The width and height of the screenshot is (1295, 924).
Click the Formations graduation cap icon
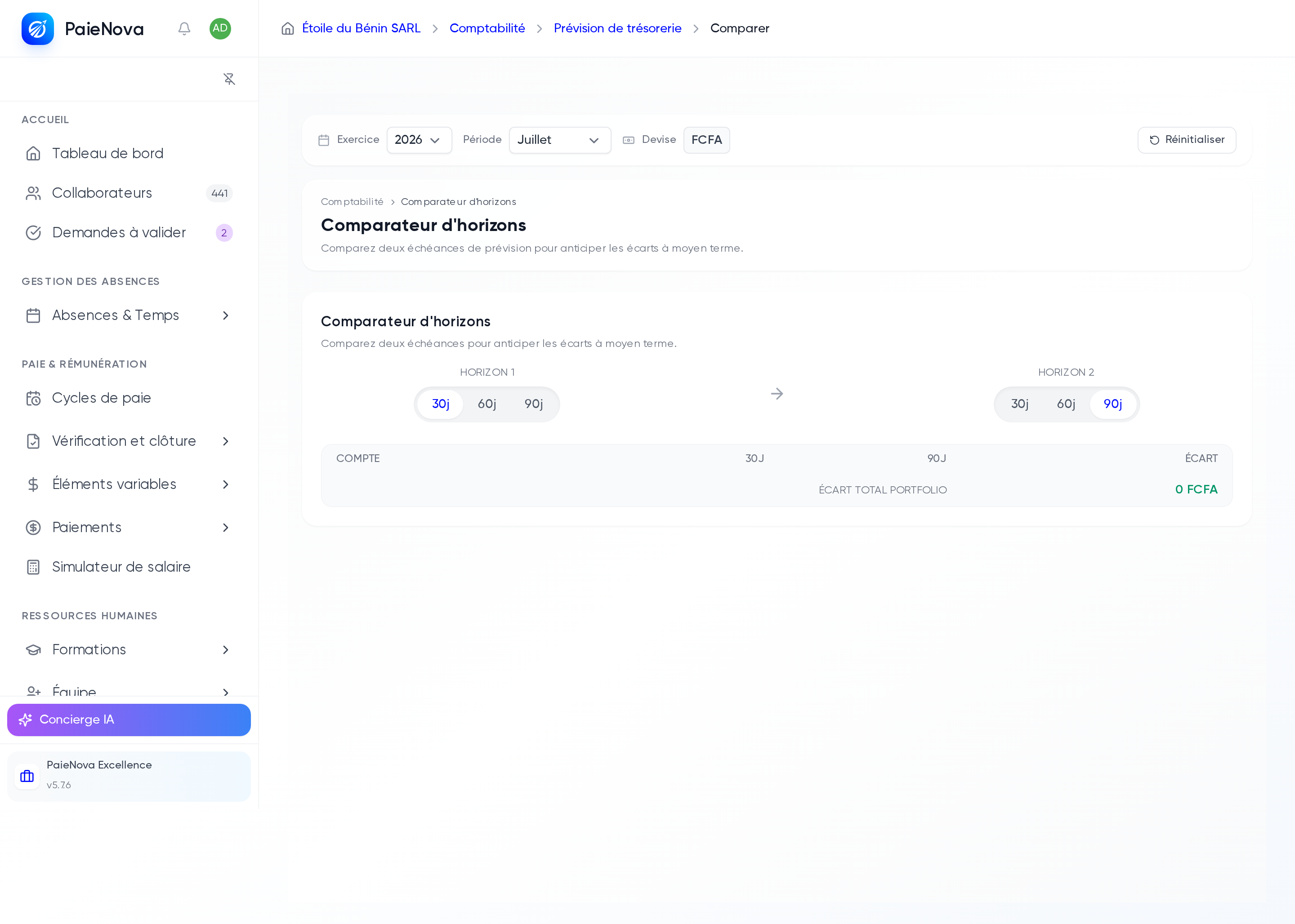click(x=34, y=650)
